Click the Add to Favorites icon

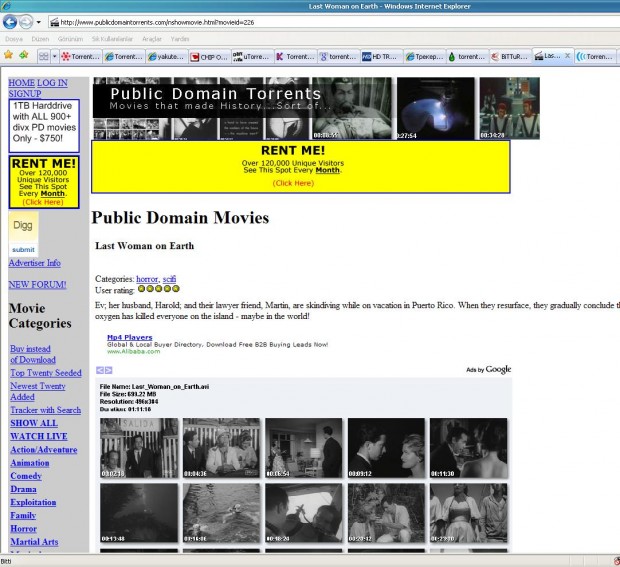point(24,55)
